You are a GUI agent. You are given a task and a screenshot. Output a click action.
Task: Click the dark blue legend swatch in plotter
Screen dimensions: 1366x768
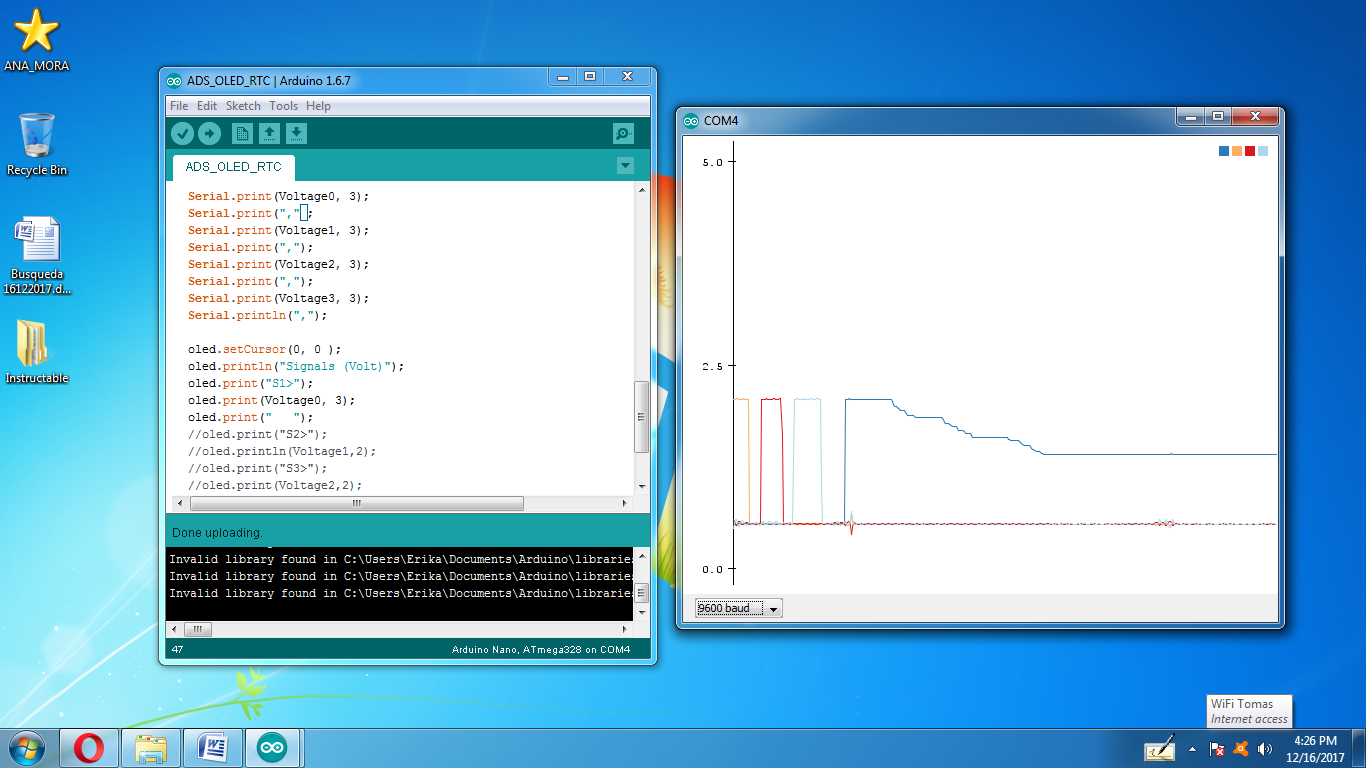(x=1224, y=151)
